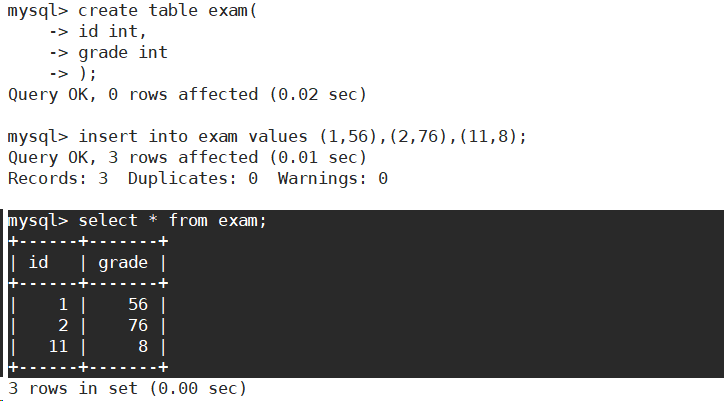Click the 'id' column header in the result table

point(38,262)
